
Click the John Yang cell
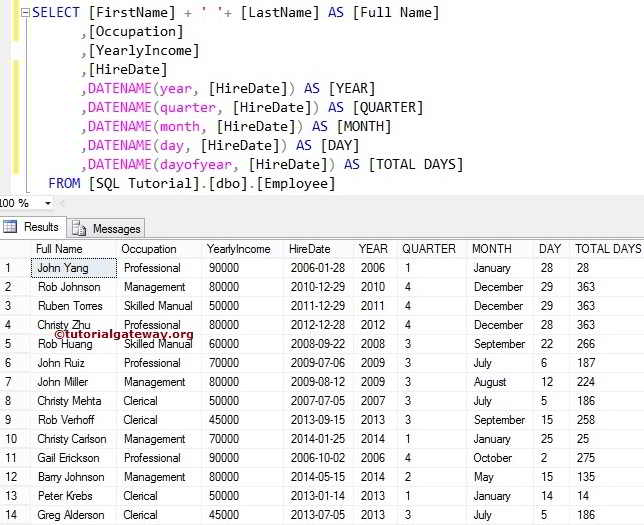point(74,268)
